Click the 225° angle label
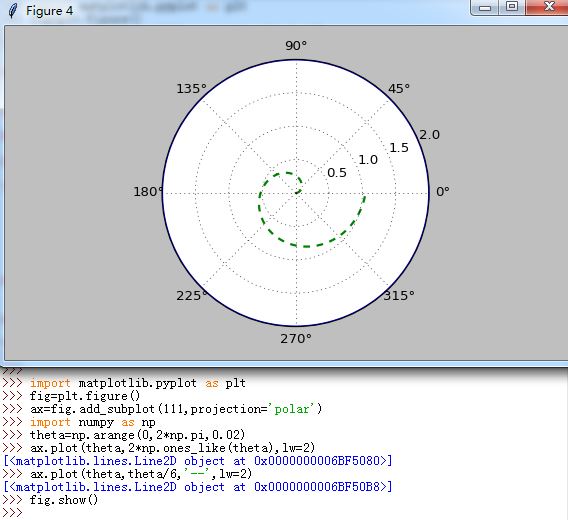The width and height of the screenshot is (568, 520). (192, 295)
